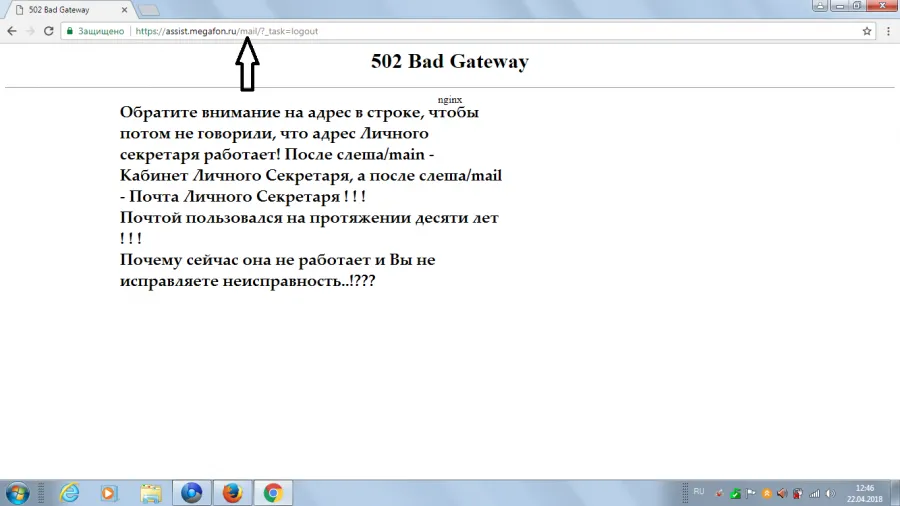
Task: Switch to Chrome on the taskbar
Action: click(x=273, y=493)
